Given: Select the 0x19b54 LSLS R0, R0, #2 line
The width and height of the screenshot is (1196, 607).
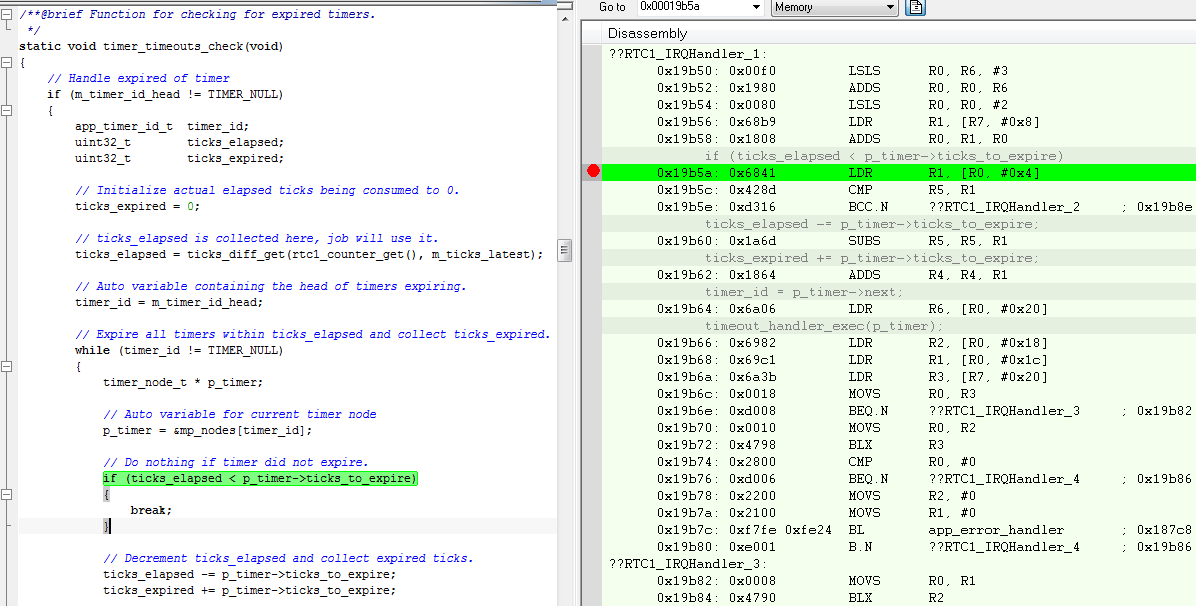Looking at the screenshot, I should (899, 104).
